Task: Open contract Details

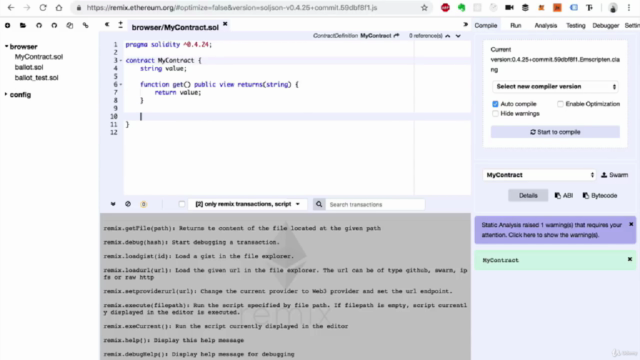Action: [528, 196]
